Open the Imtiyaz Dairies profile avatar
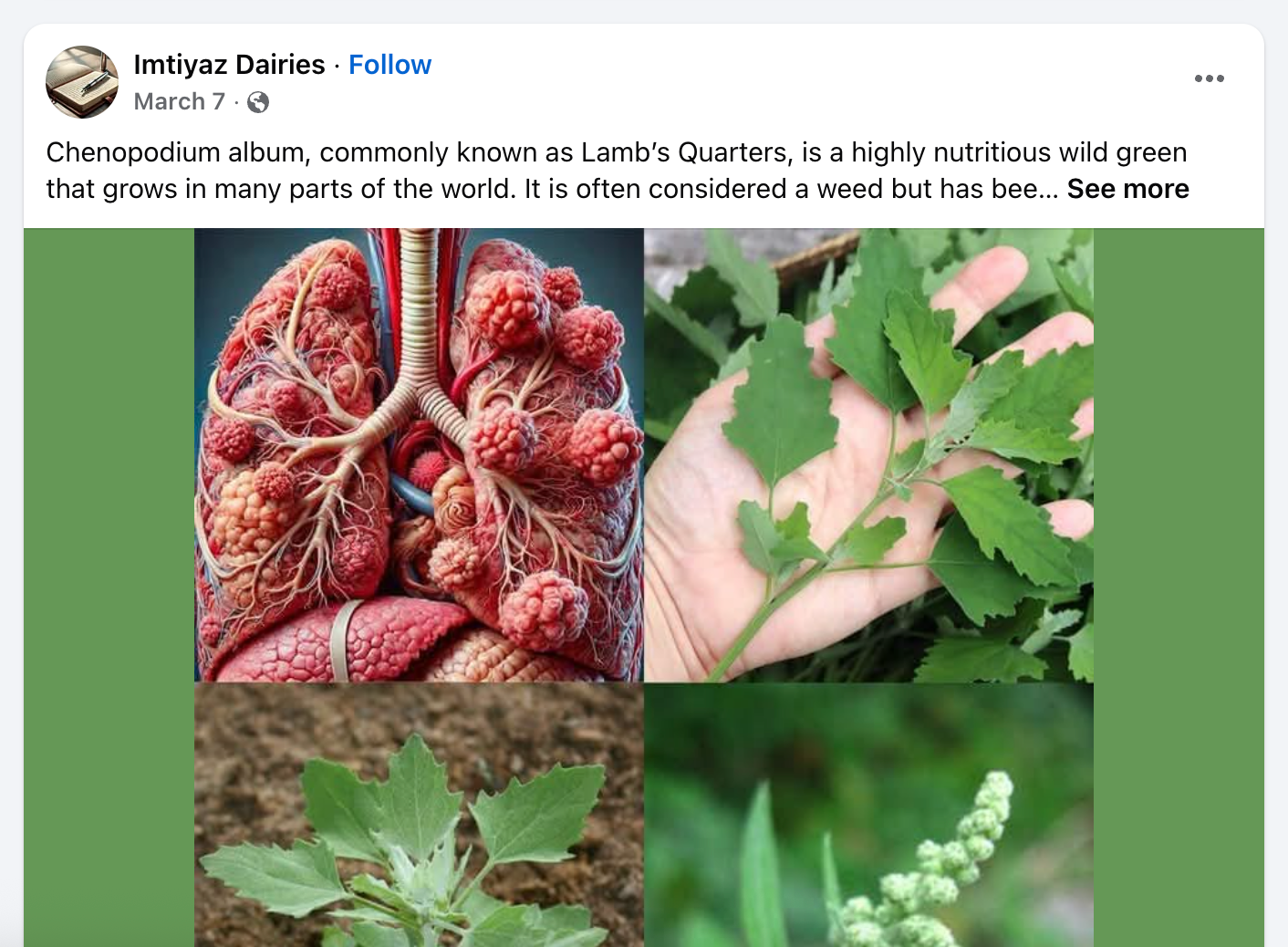Image resolution: width=1288 pixels, height=947 pixels. pos(82,82)
